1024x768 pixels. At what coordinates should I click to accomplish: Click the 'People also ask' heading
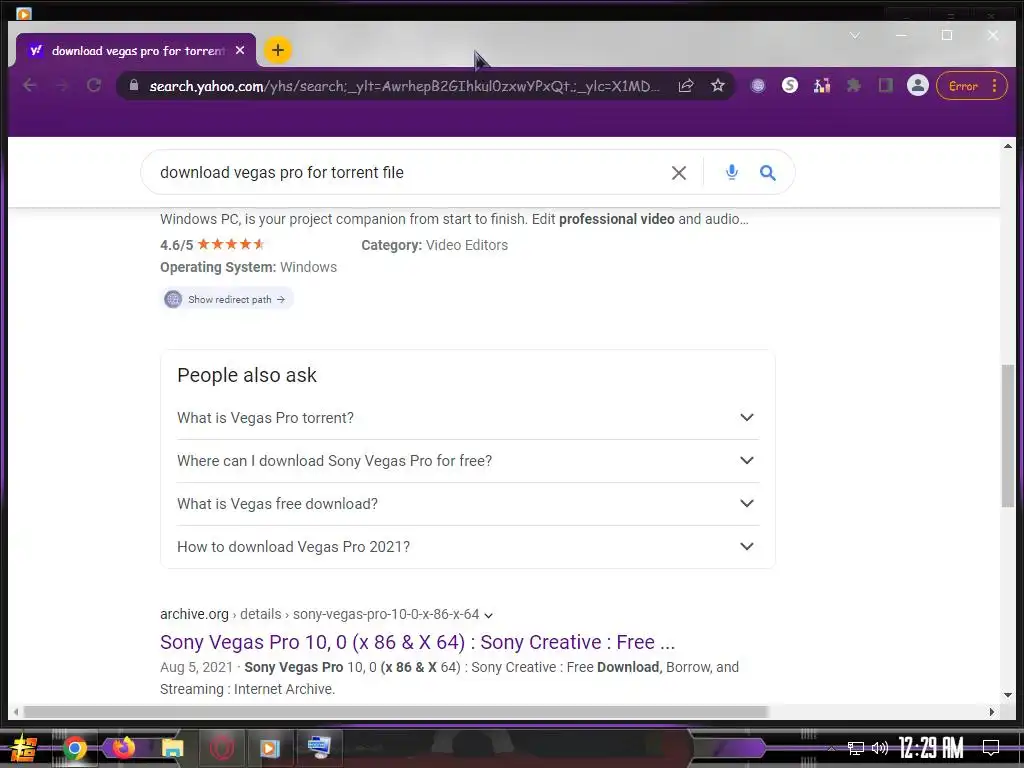coord(247,376)
